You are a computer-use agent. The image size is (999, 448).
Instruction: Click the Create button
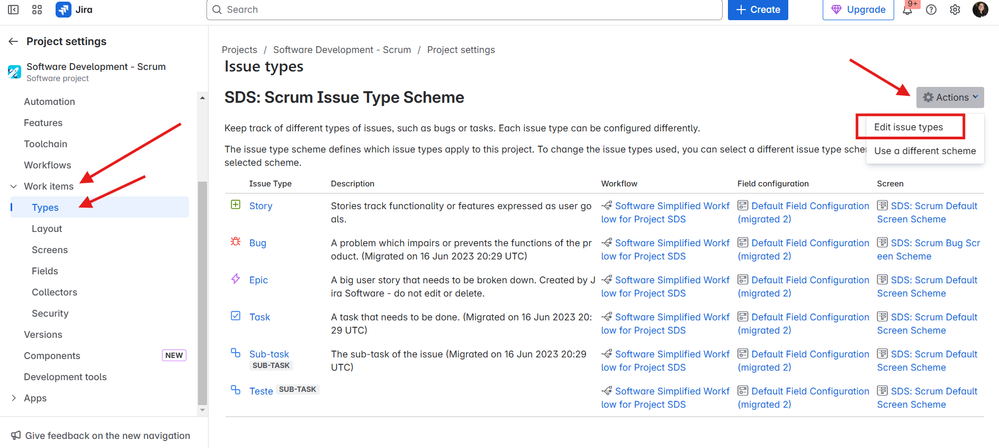tap(758, 10)
